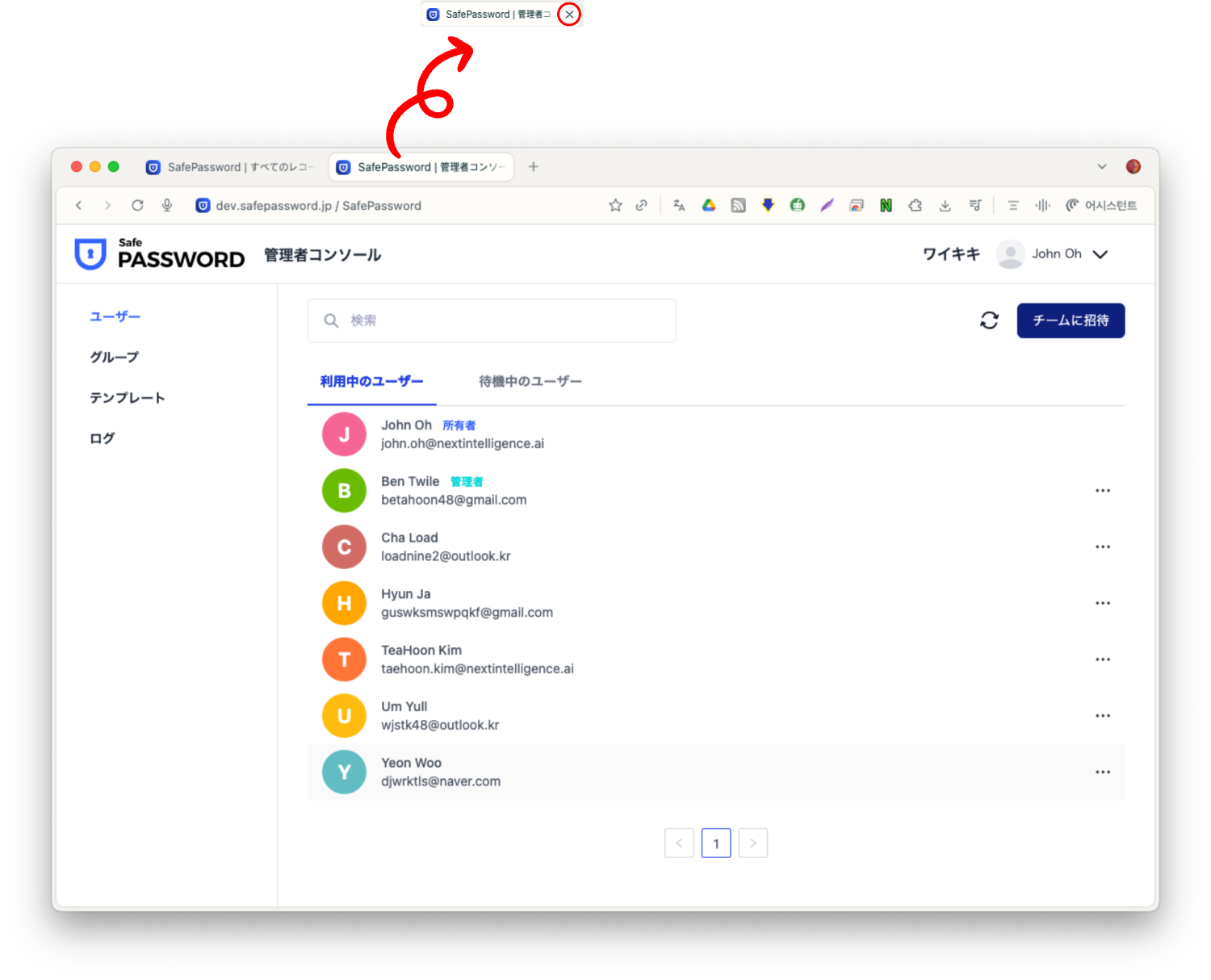The height and width of the screenshot is (980, 1211).
Task: Reload the page in browser toolbar
Action: coord(137,206)
